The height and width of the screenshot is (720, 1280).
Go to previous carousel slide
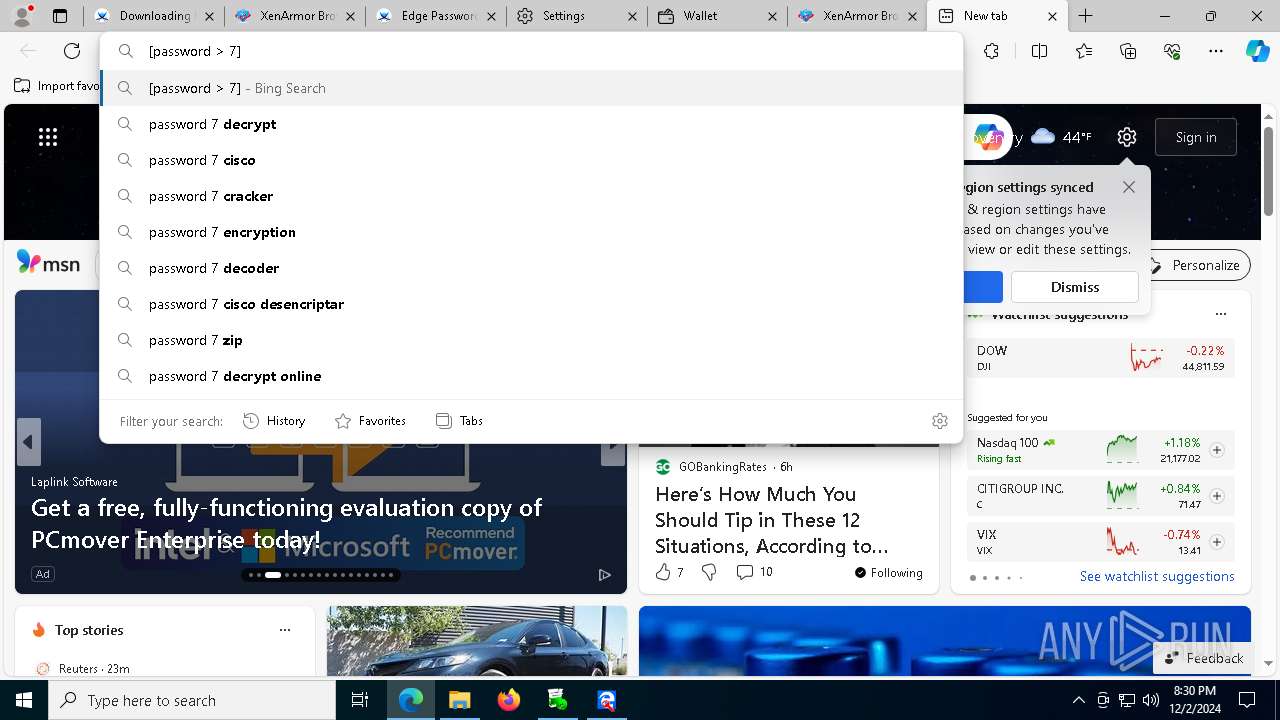coord(28,442)
